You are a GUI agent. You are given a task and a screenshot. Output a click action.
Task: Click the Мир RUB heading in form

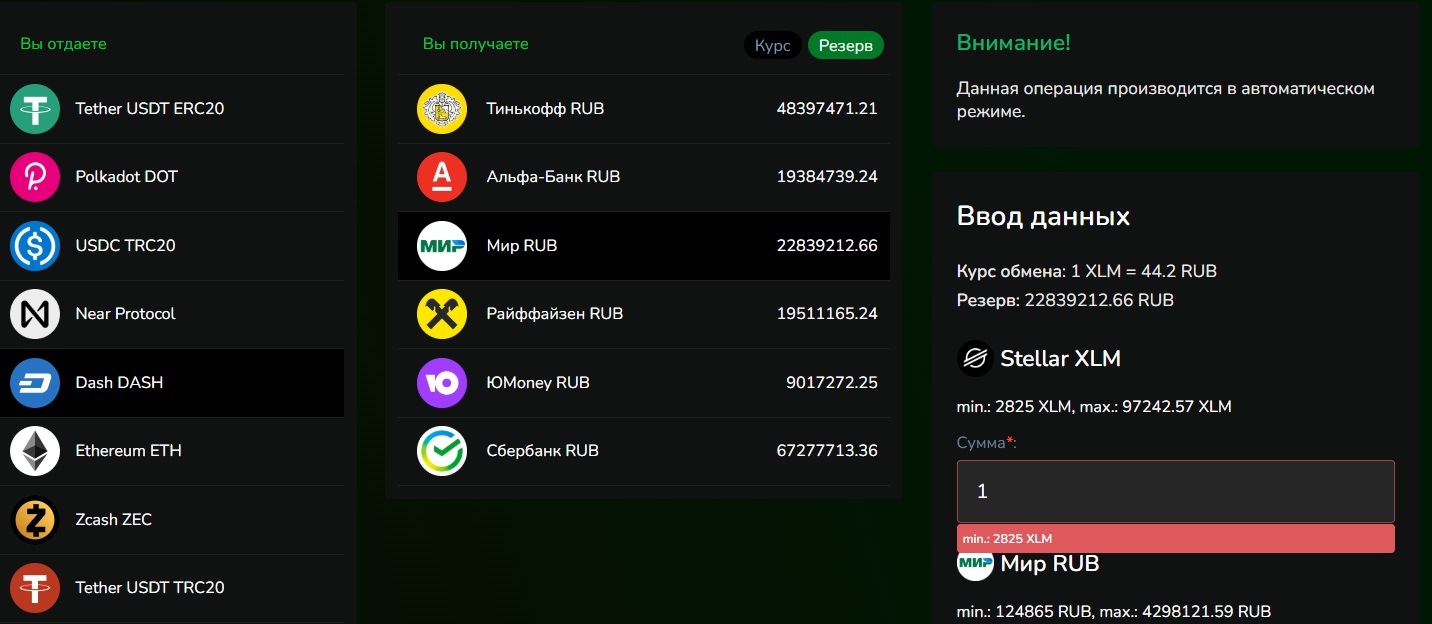click(1050, 564)
